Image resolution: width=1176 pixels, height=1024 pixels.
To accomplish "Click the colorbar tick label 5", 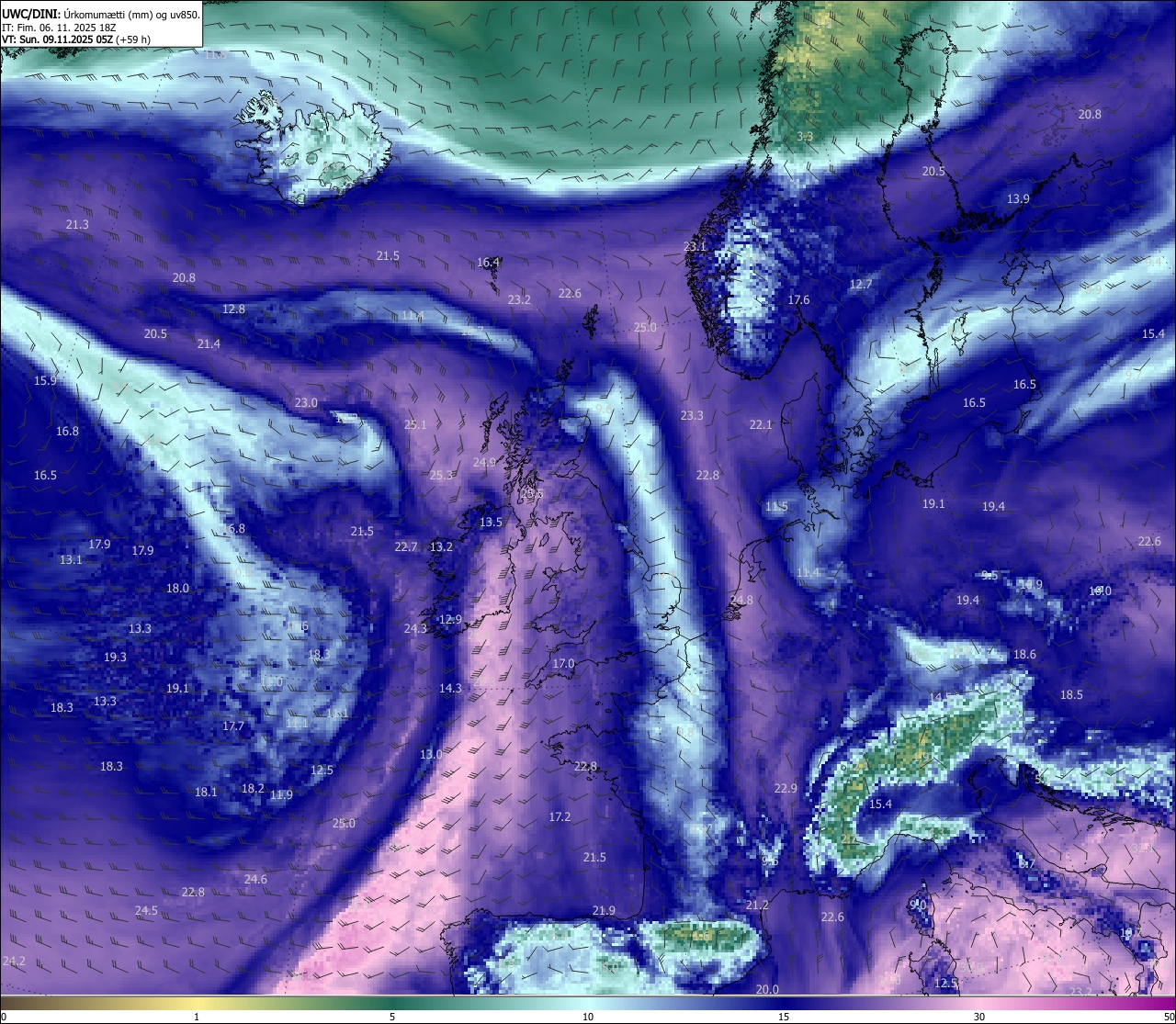I will [392, 1017].
